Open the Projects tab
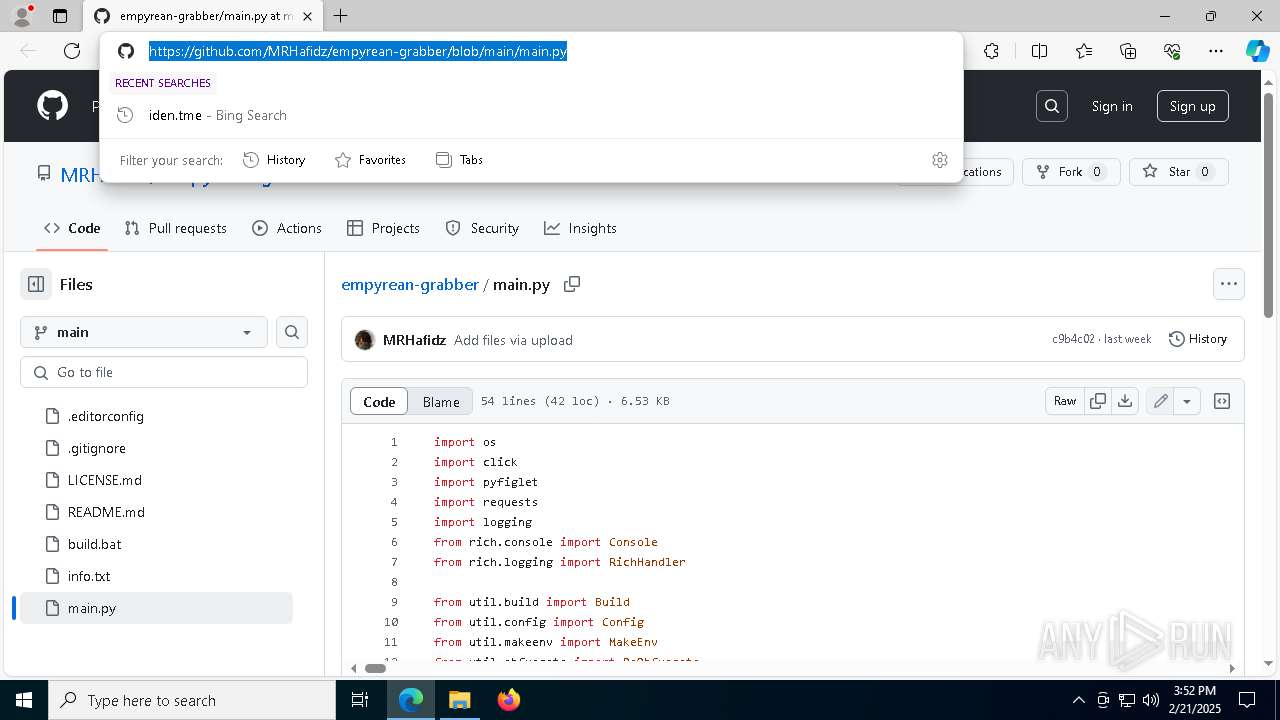The width and height of the screenshot is (1280, 720). [x=383, y=228]
